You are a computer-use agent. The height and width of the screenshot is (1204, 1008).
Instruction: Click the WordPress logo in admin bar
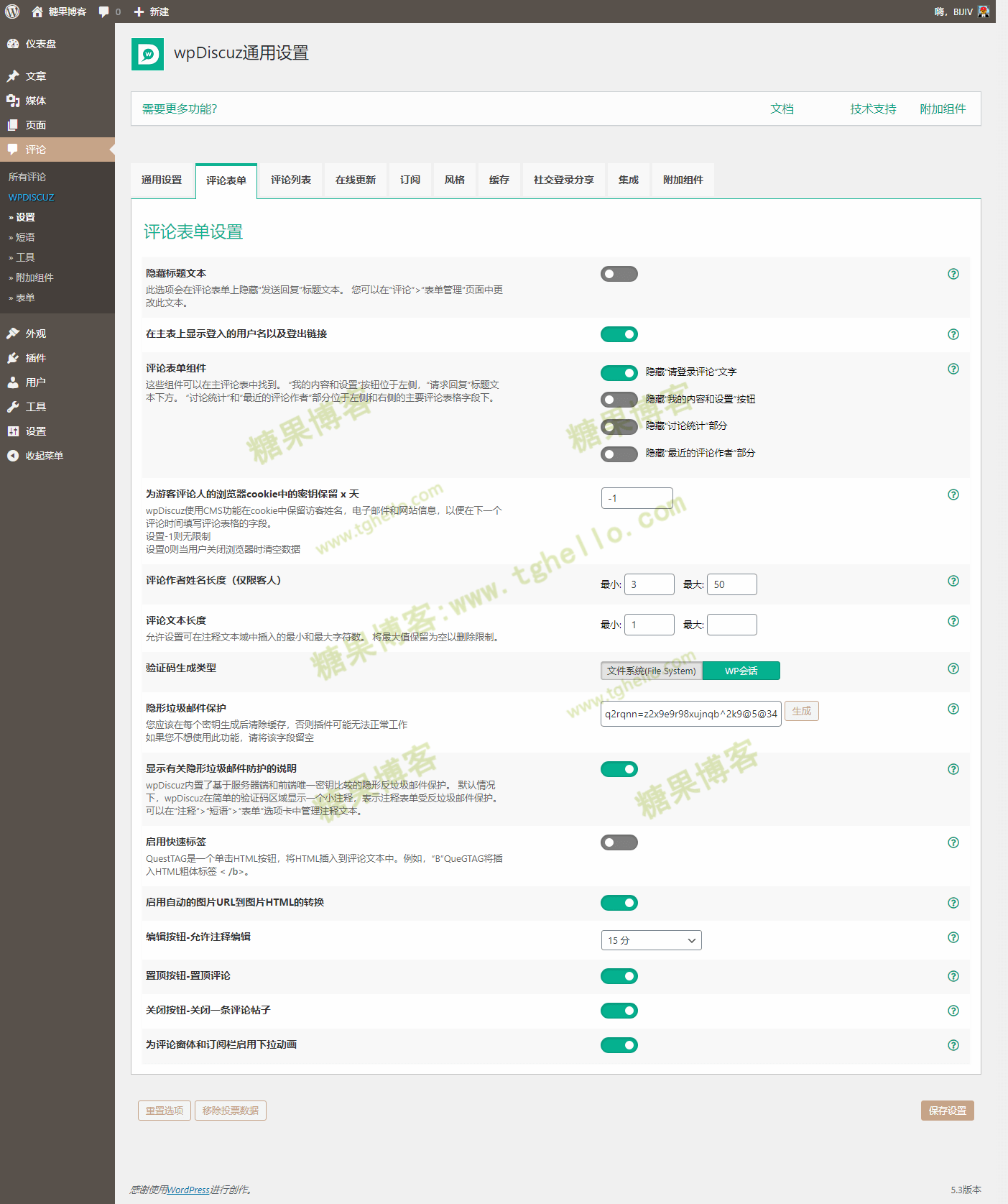point(12,12)
